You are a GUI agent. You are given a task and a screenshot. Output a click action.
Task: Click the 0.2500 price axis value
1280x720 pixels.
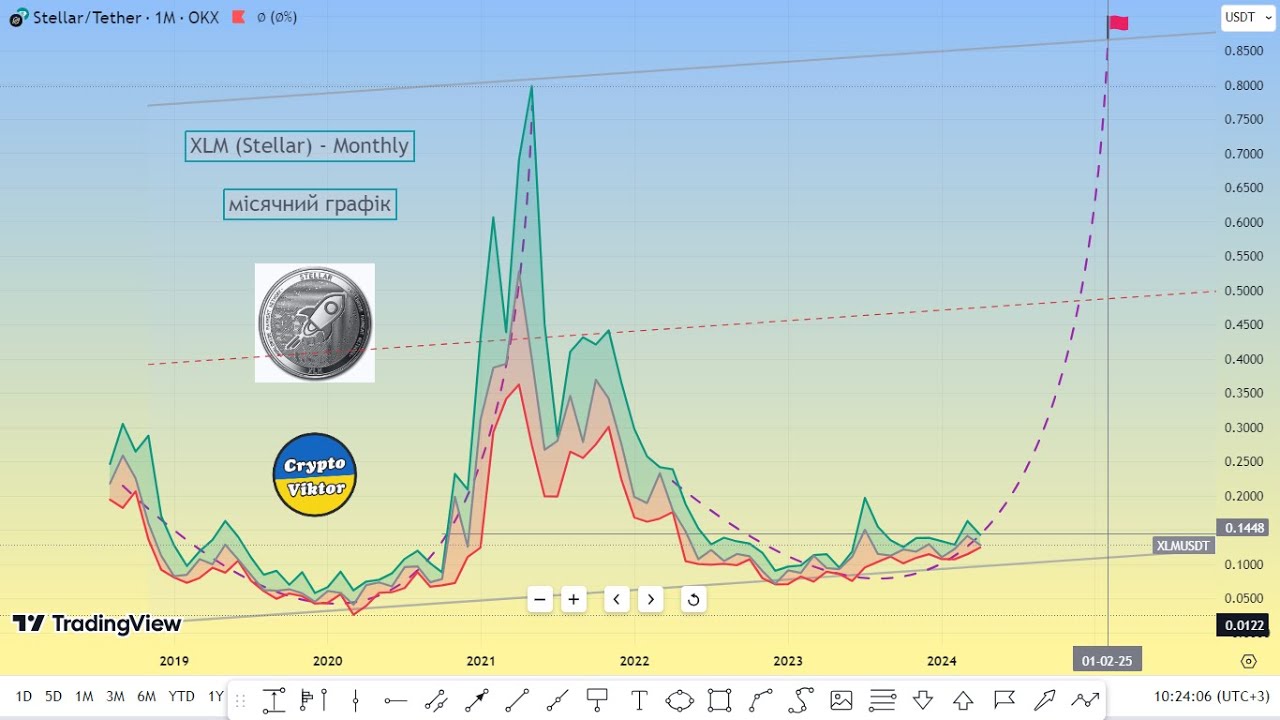click(x=1244, y=462)
